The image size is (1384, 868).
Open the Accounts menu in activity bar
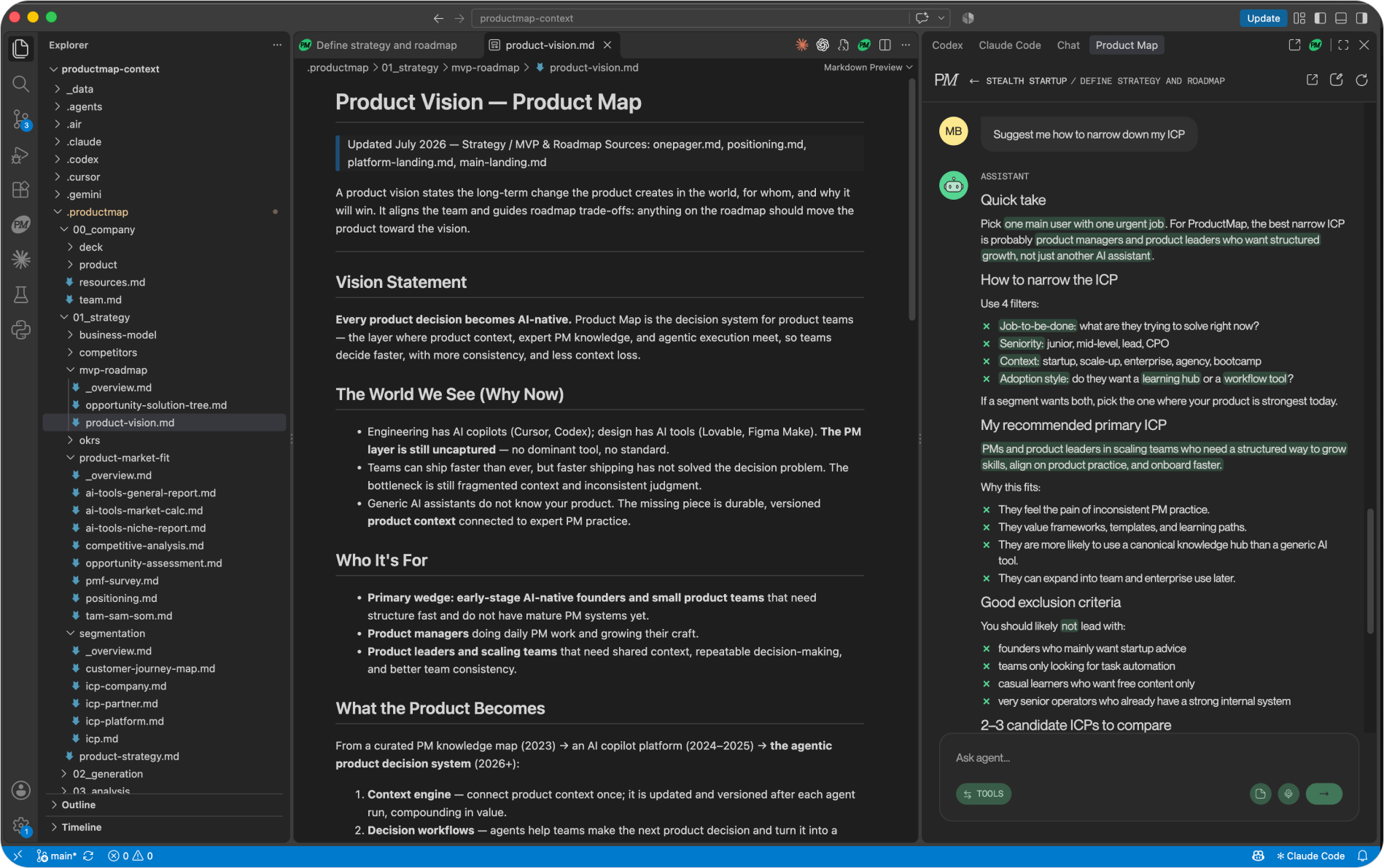click(21, 790)
